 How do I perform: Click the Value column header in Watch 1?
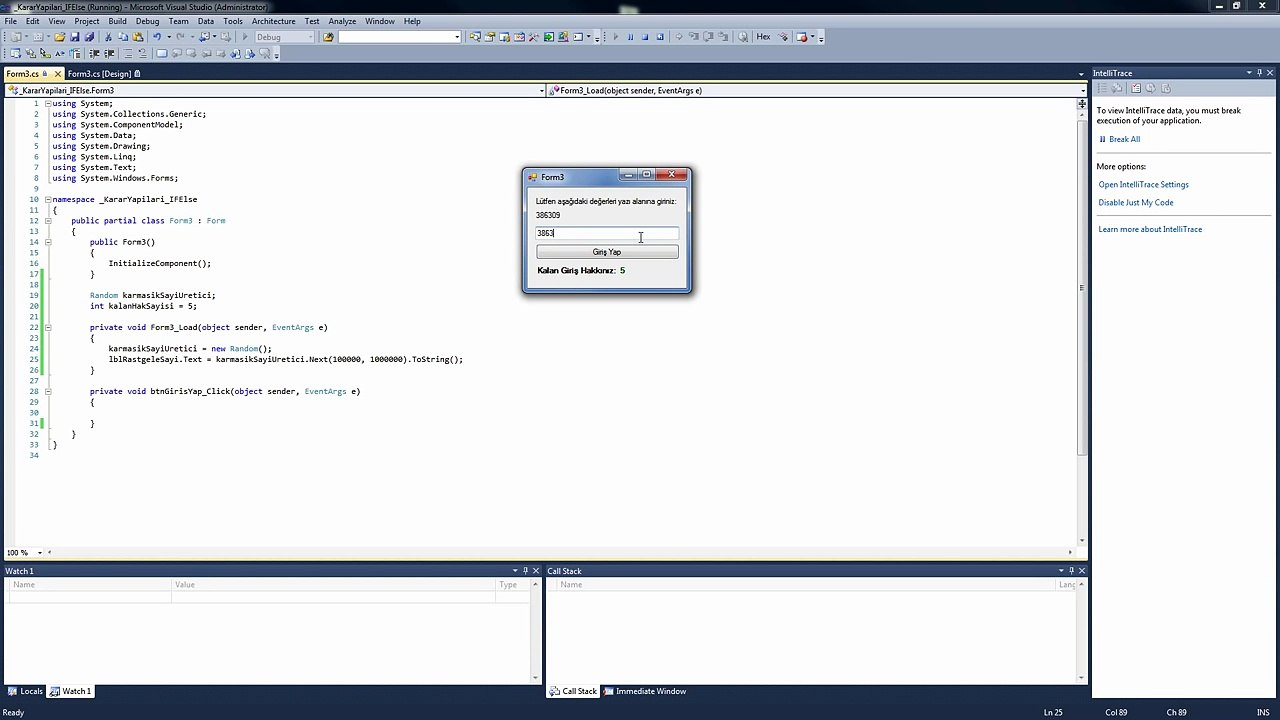pyautogui.click(x=333, y=585)
